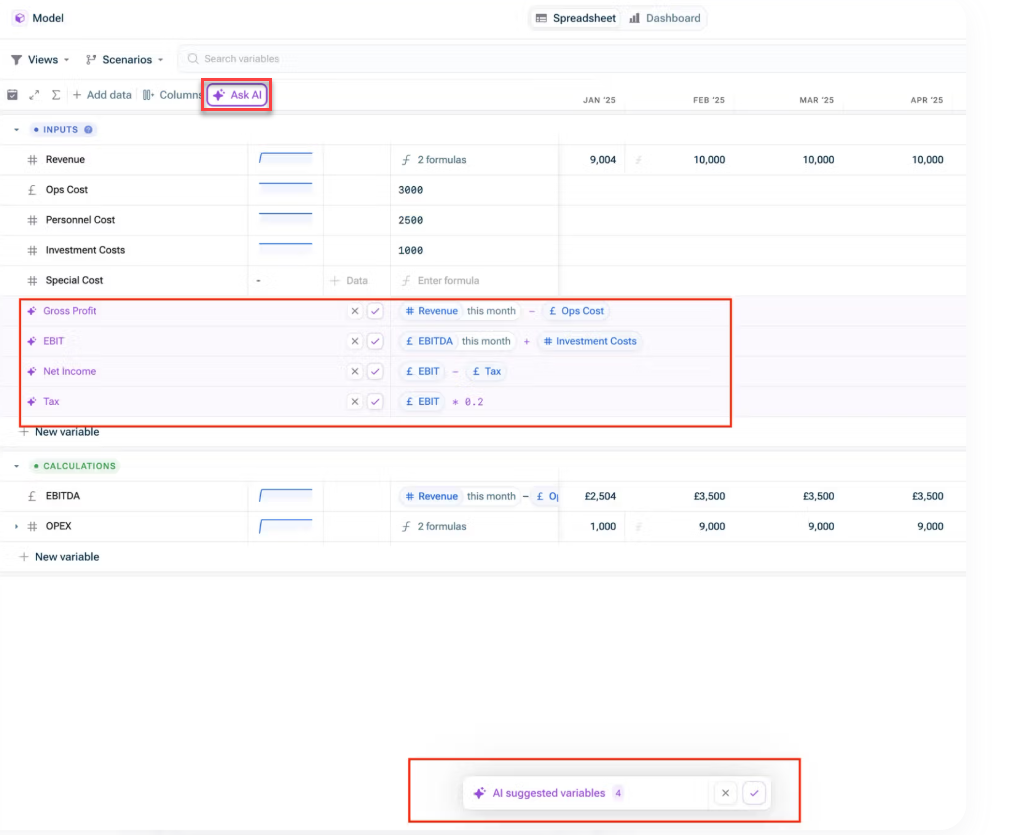Accept the Gross Profit suggested variable
1016x835 pixels.
[x=374, y=311]
